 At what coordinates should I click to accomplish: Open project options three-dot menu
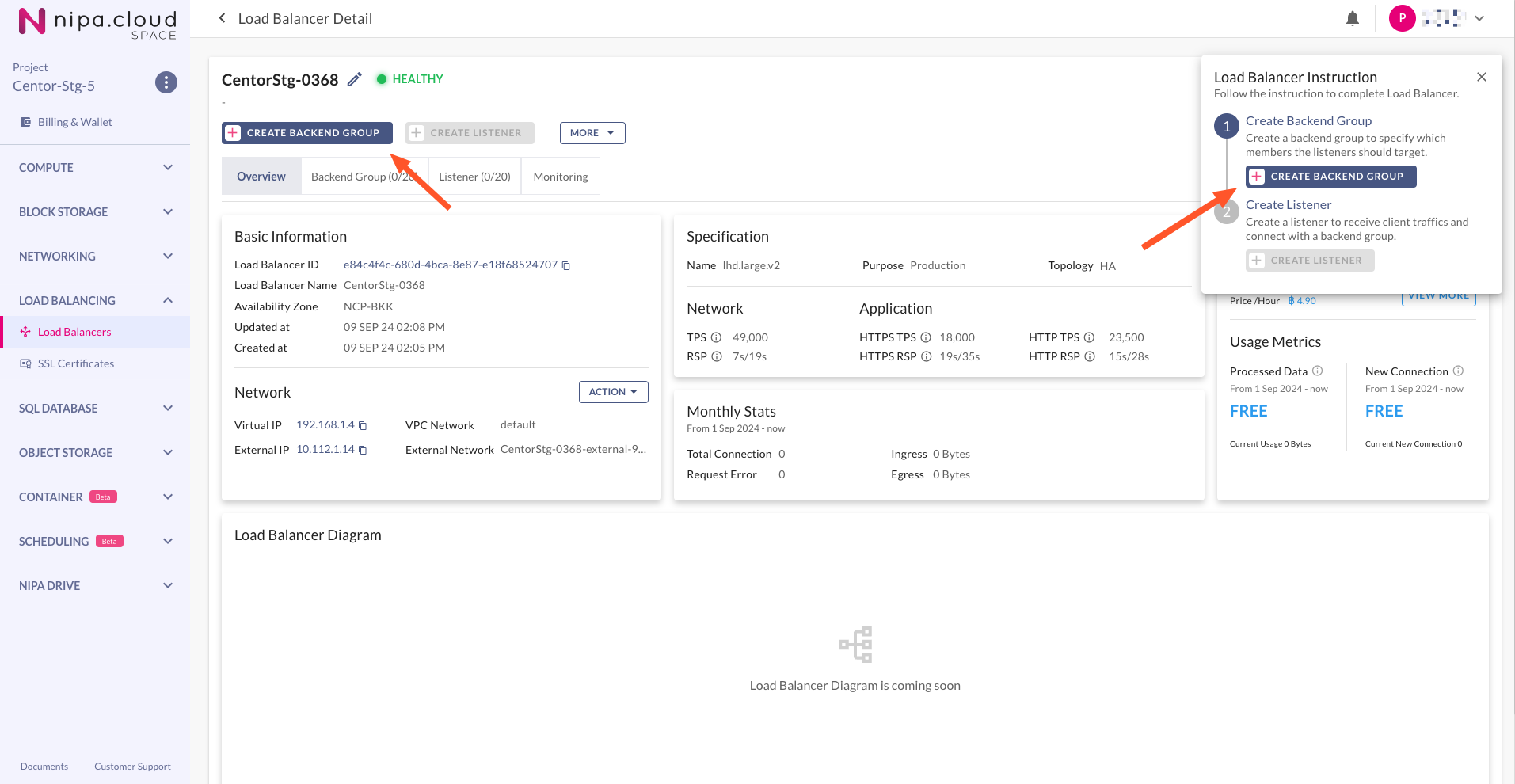[166, 82]
